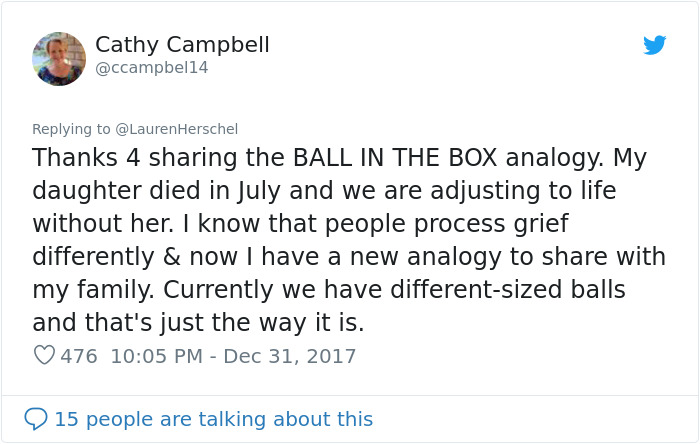Screen dimensions: 700x444
Task: Click the 476 likes count
Action: [79, 356]
